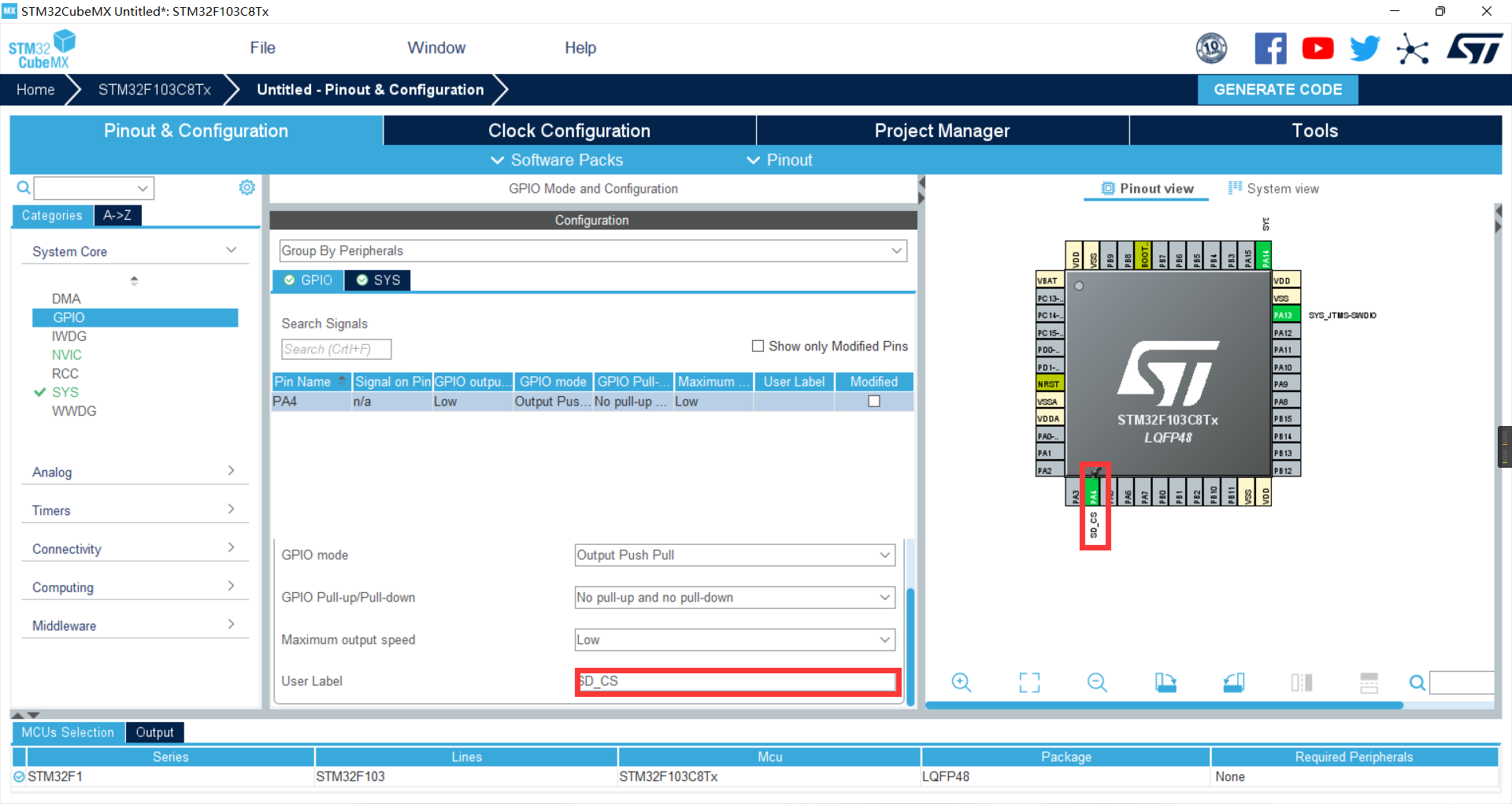Expand the Timers category

[x=134, y=510]
